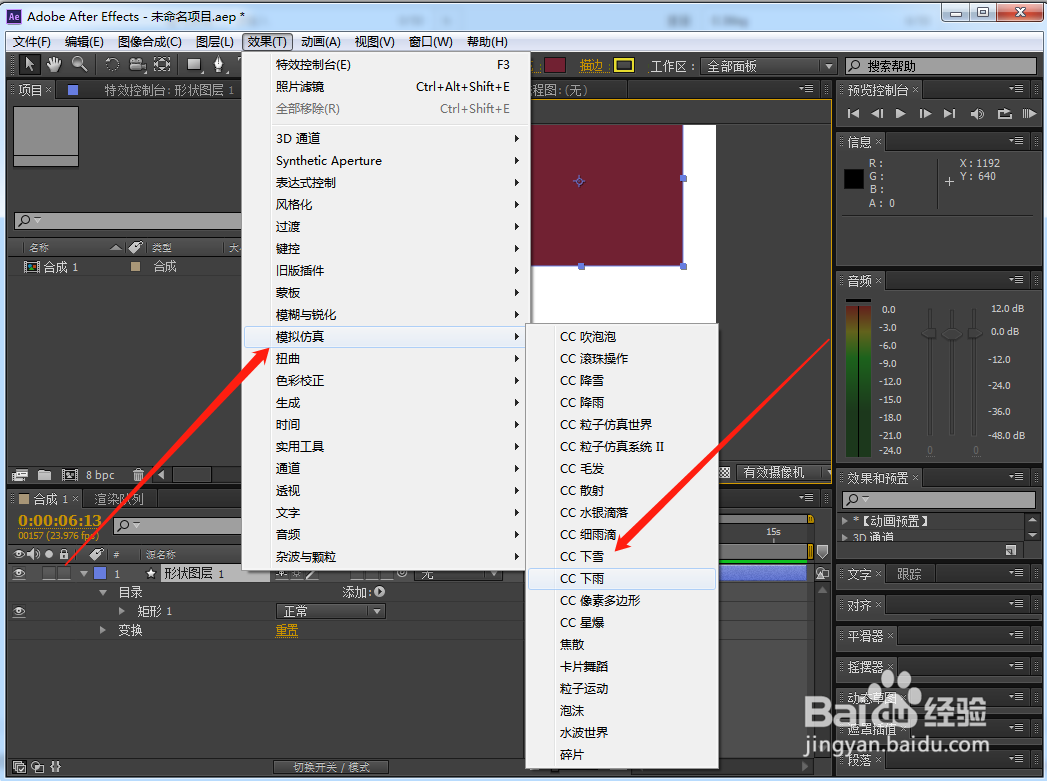Open the 图层(L) menu
This screenshot has height=781, width=1047.
point(214,41)
